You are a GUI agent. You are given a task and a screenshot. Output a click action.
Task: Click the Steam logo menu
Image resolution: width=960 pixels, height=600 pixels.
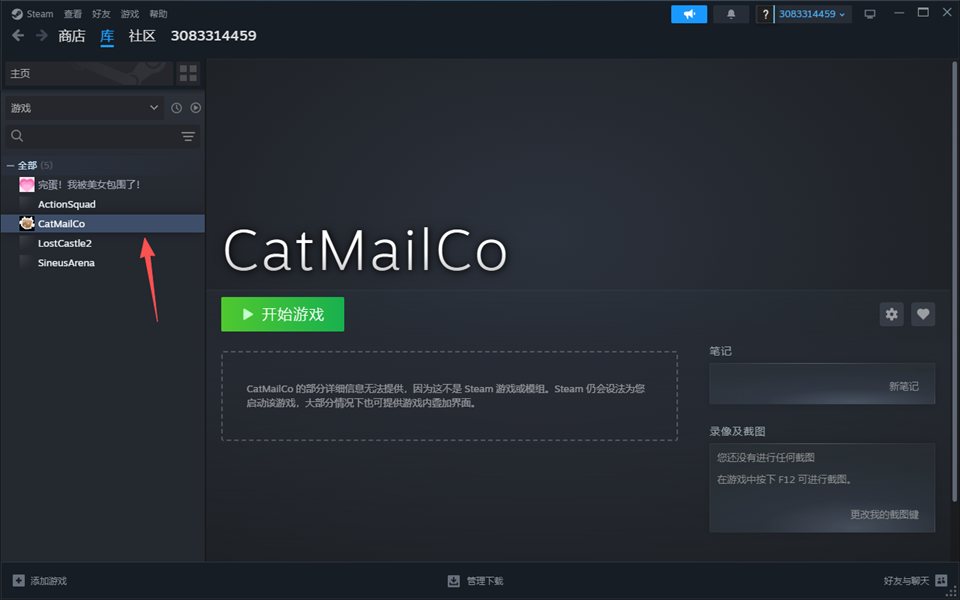click(x=32, y=13)
